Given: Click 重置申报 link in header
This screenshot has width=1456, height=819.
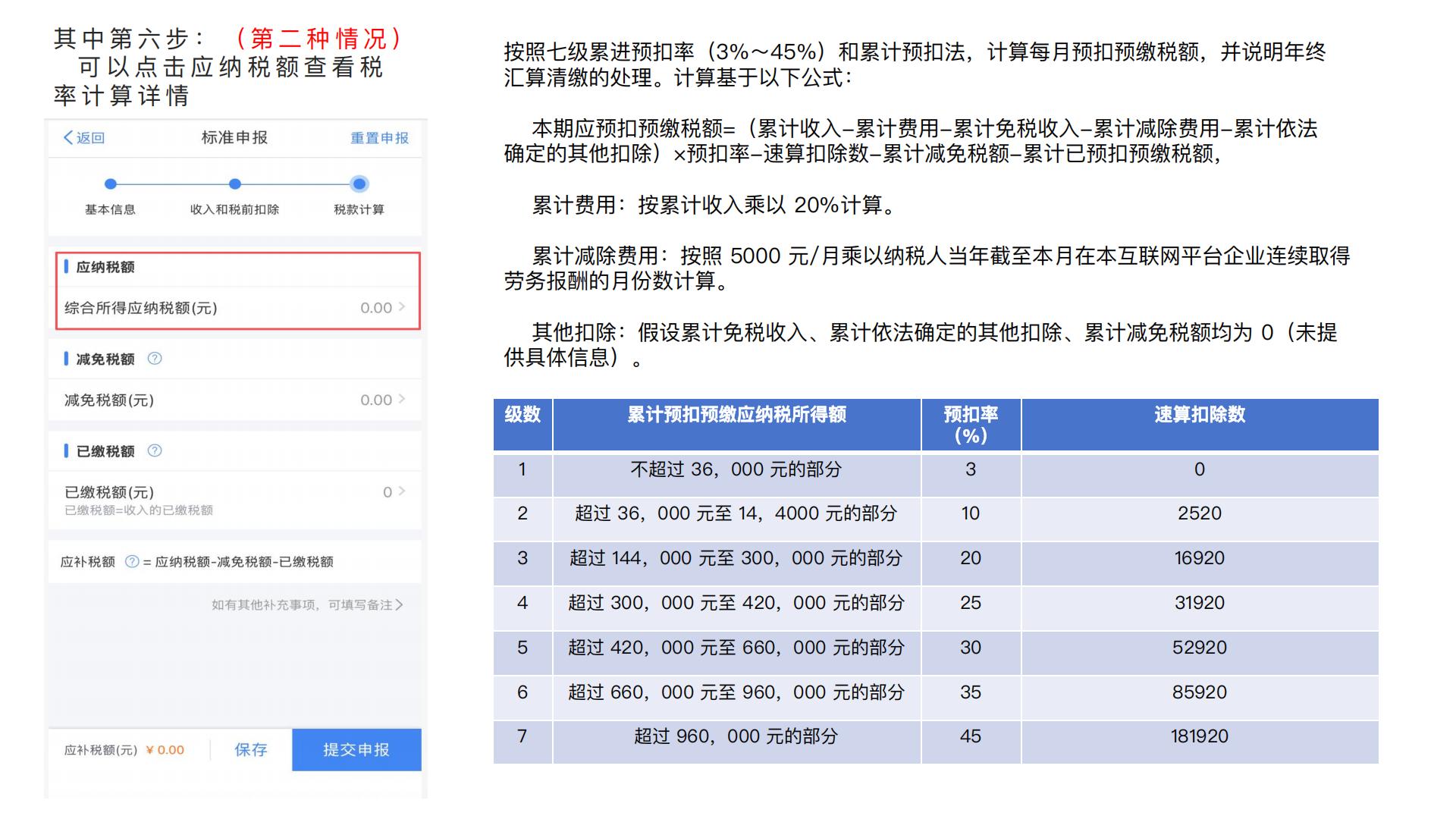Looking at the screenshot, I should click(379, 138).
